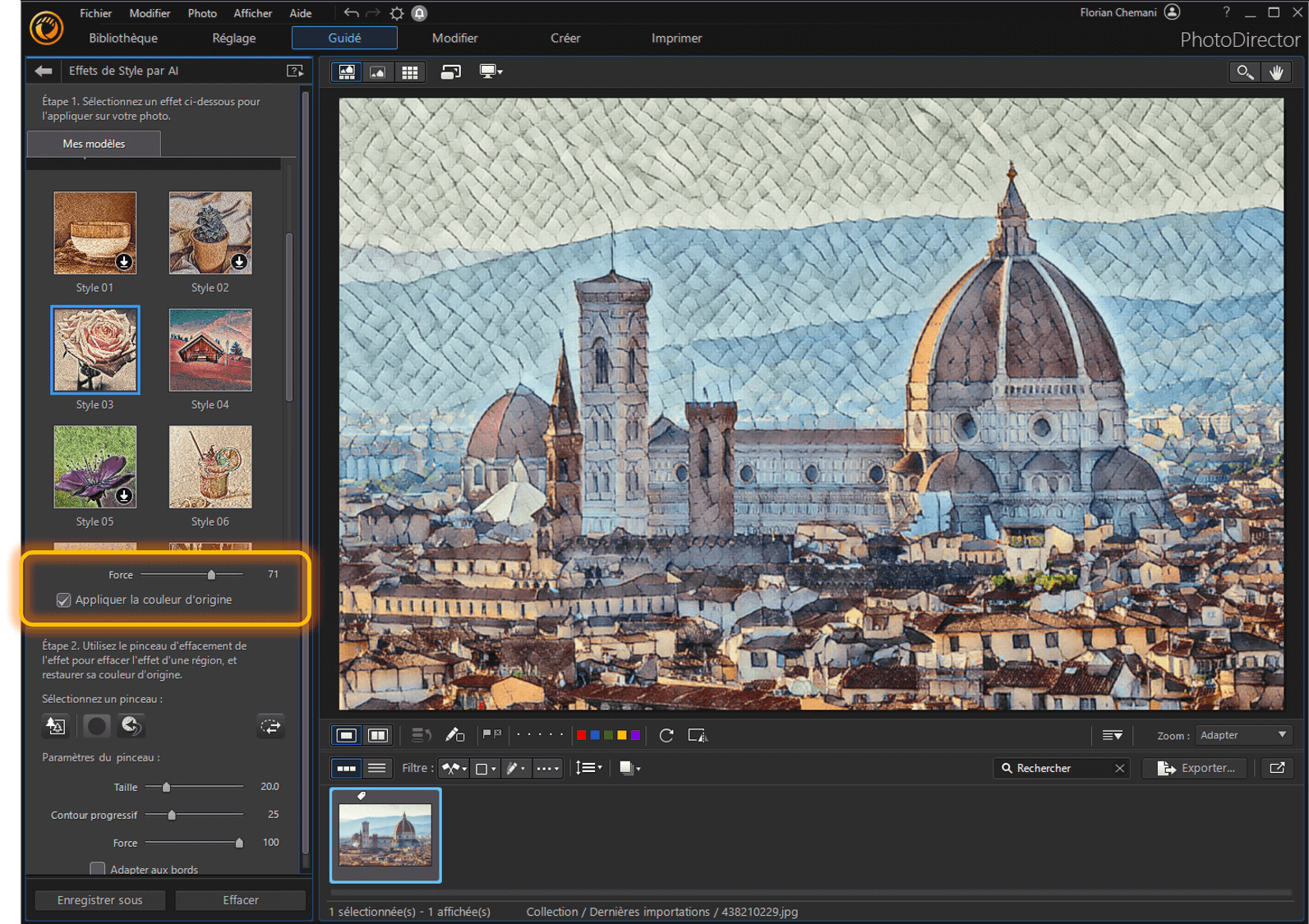Open preferences with the gear icon
This screenshot has height=924, width=1309.
[x=397, y=13]
